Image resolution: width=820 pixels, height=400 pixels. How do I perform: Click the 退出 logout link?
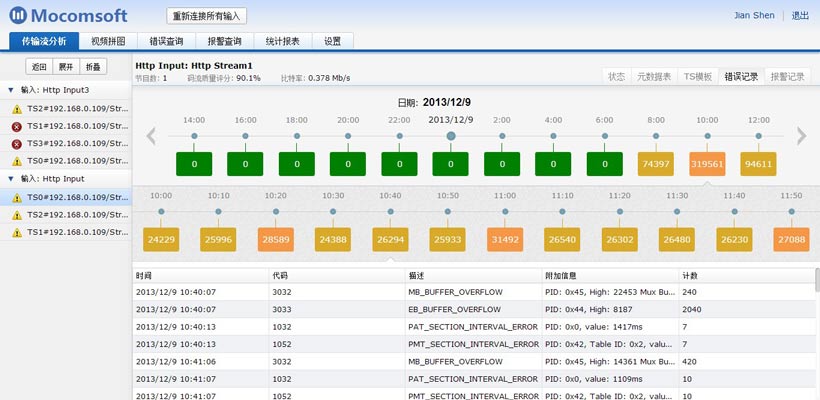tap(801, 16)
